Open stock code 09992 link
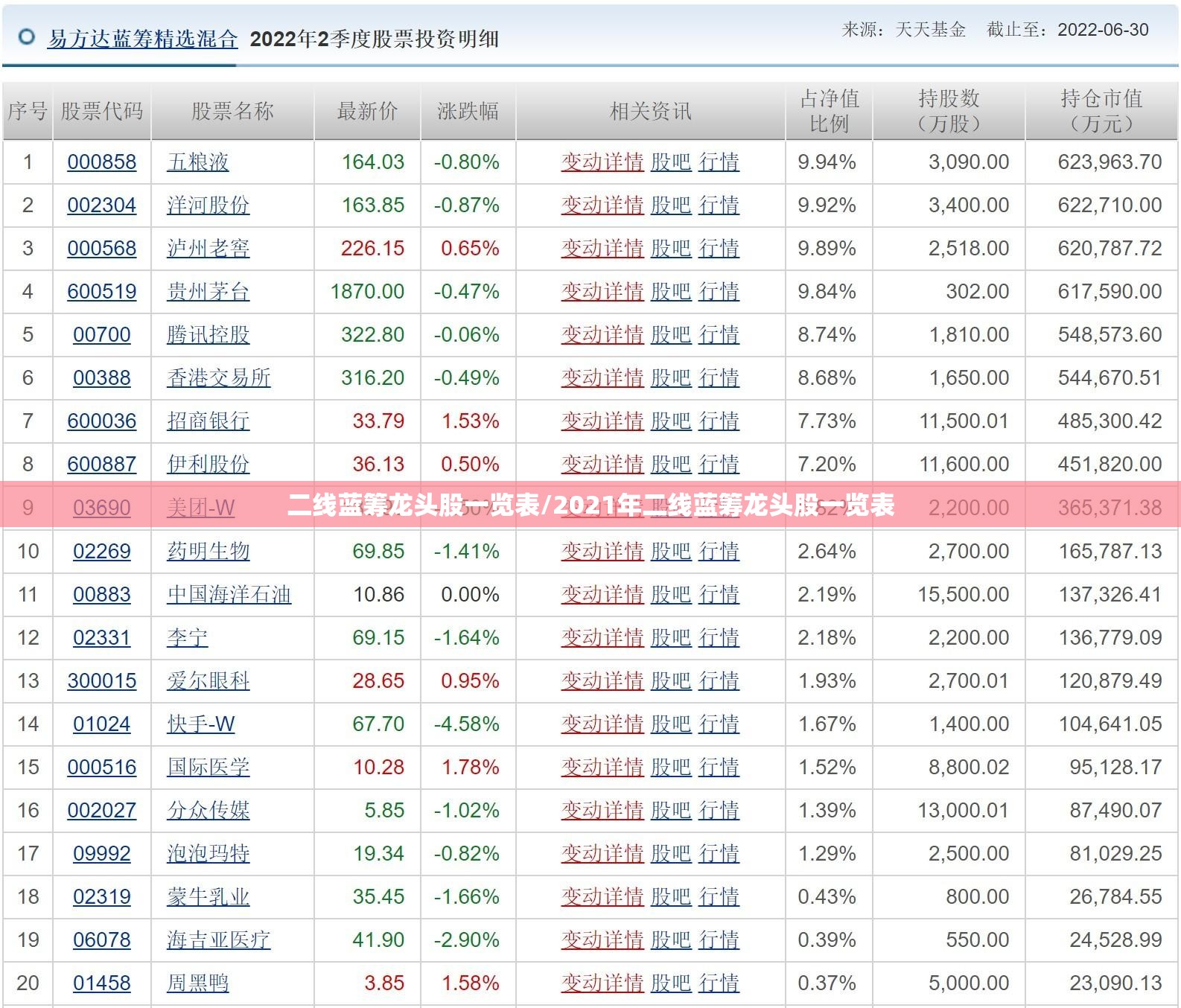Screen dimensions: 1181x1008 (x=102, y=853)
